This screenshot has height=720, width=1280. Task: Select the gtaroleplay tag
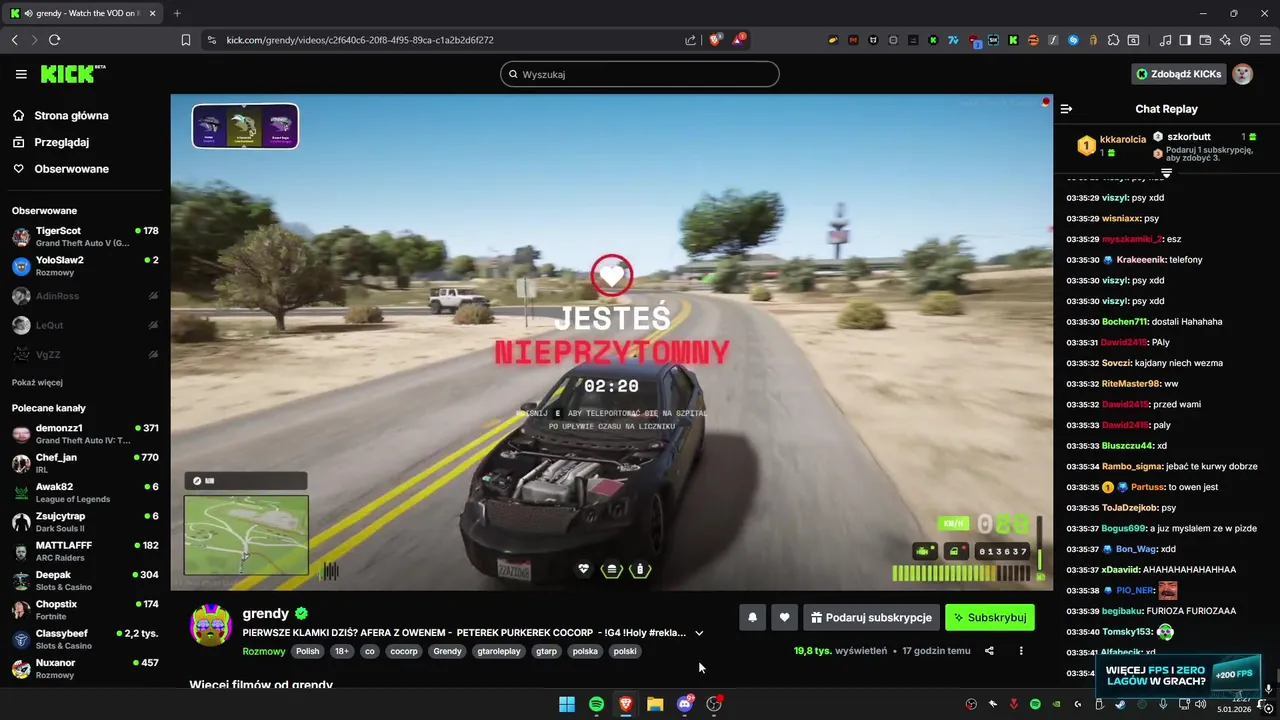coord(499,651)
